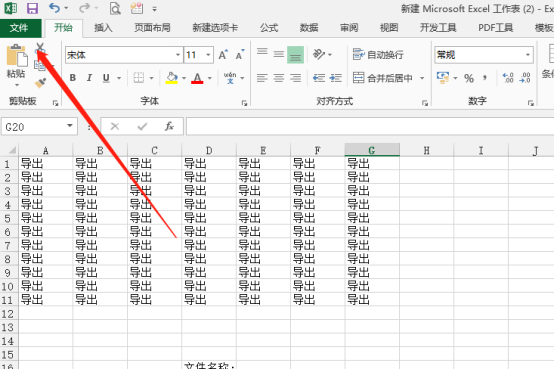The height and width of the screenshot is (369, 554).
Task: Open font color dropdown arrow
Action: 210,78
